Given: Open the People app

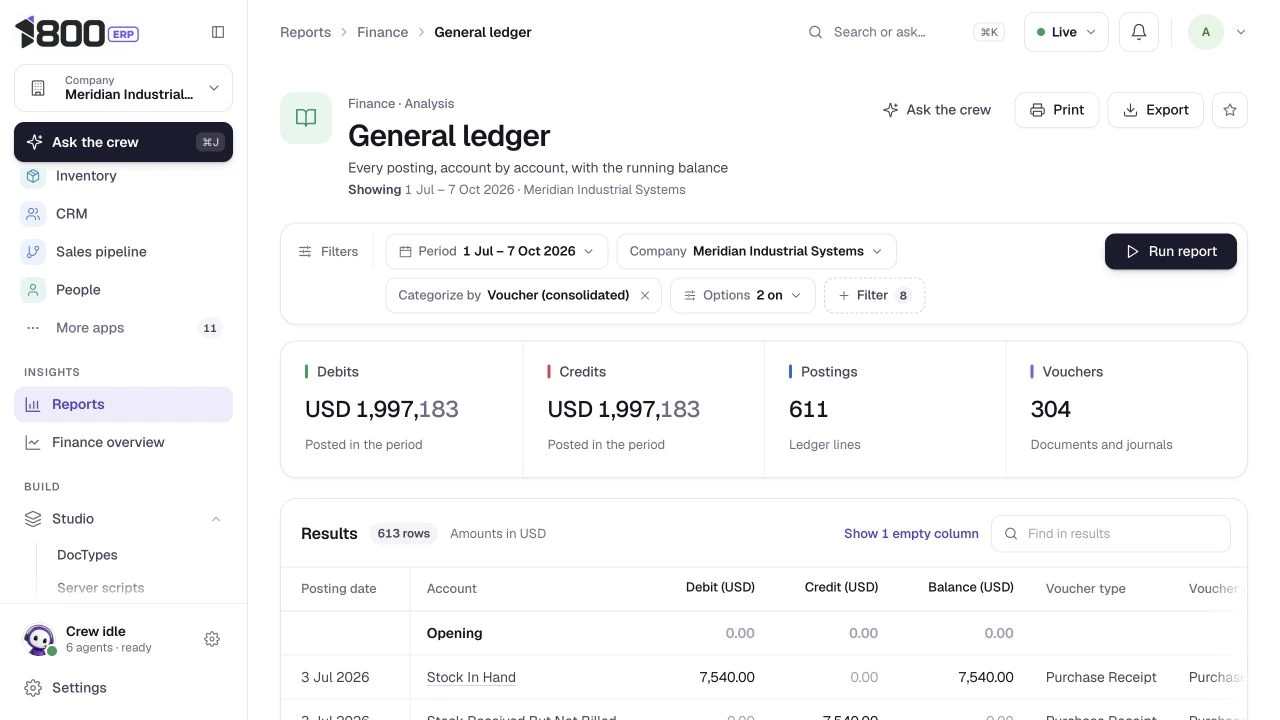Looking at the screenshot, I should 123,290.
